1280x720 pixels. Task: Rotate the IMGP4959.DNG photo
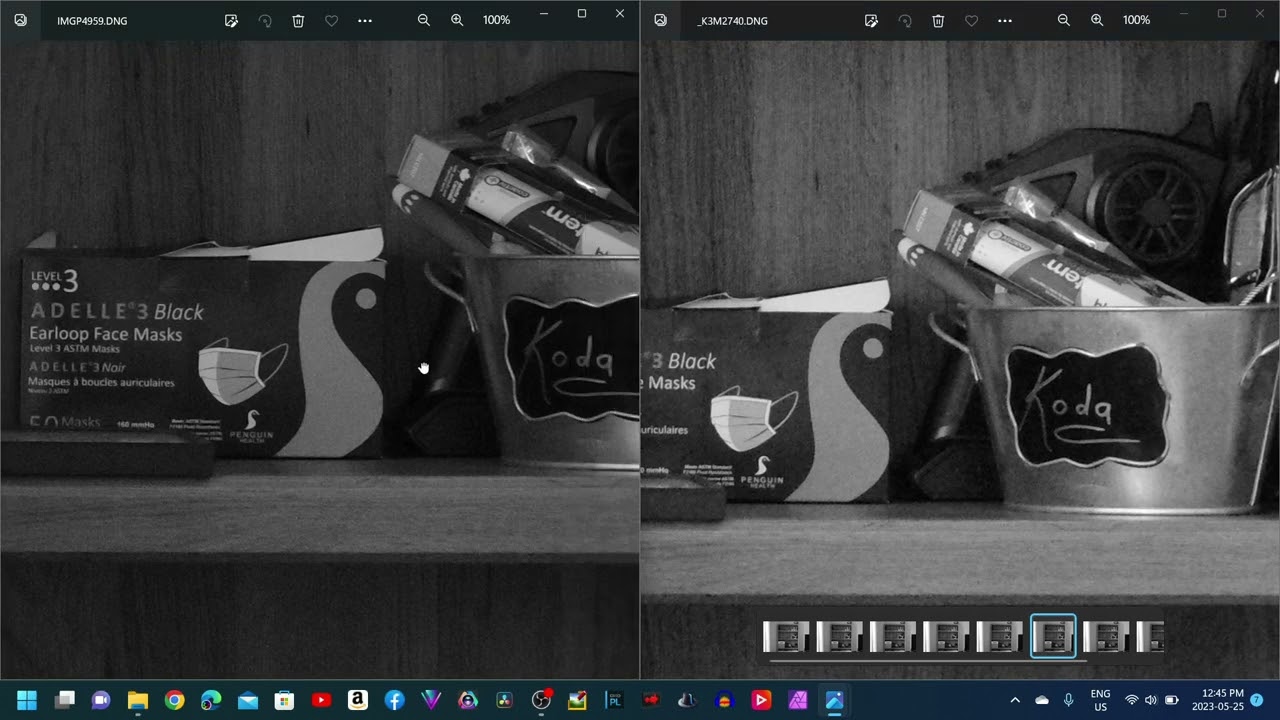265,20
